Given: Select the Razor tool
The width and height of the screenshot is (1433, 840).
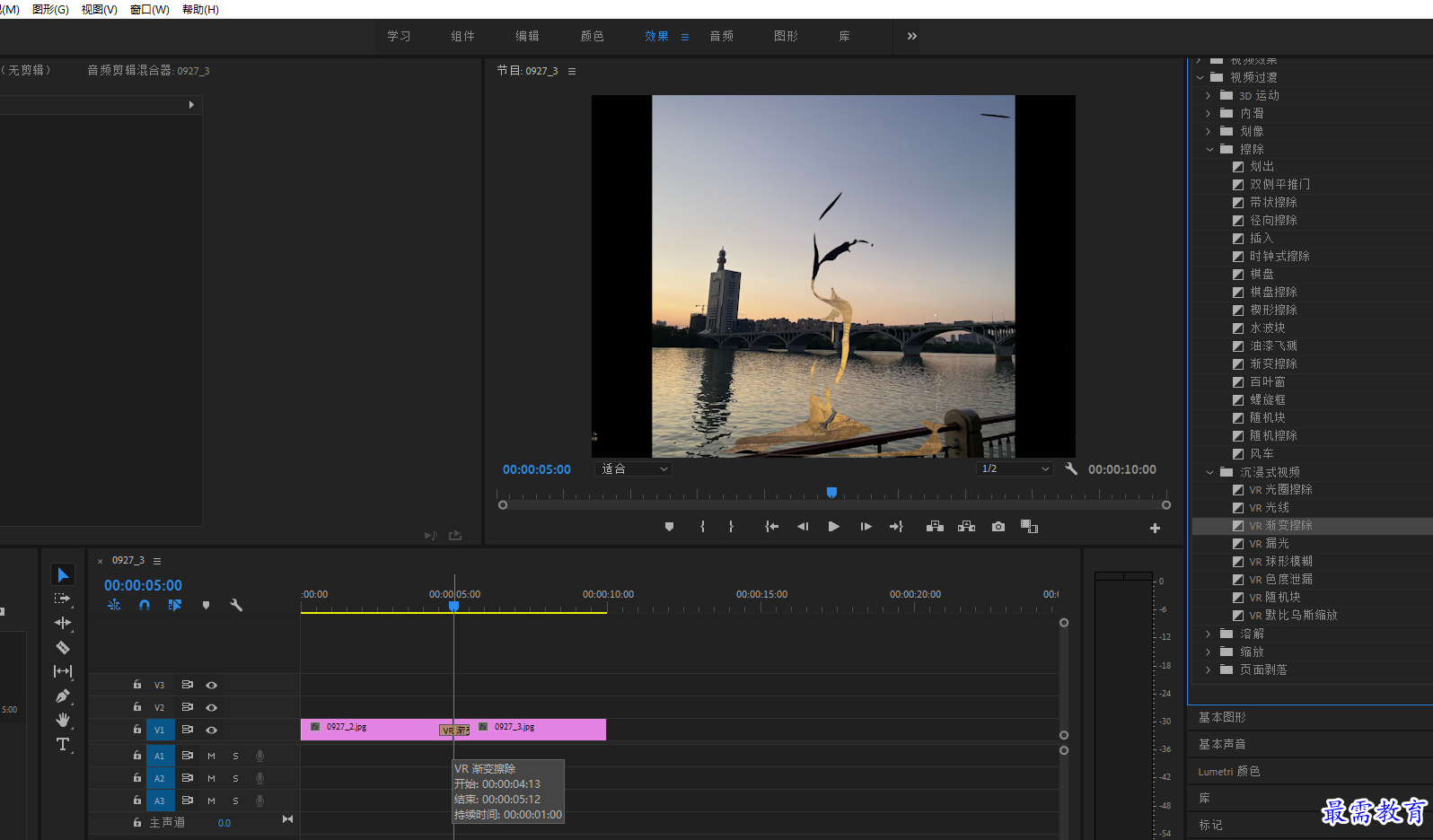Looking at the screenshot, I should point(63,647).
